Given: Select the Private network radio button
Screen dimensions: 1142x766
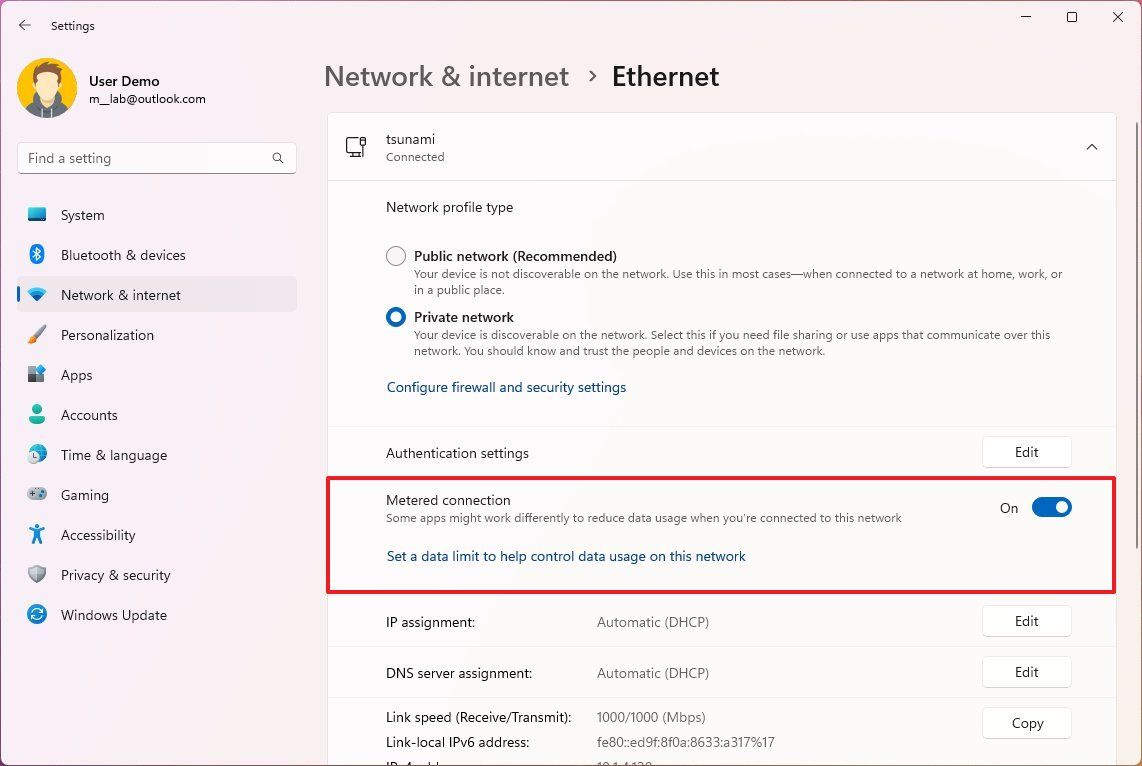Looking at the screenshot, I should (x=395, y=317).
